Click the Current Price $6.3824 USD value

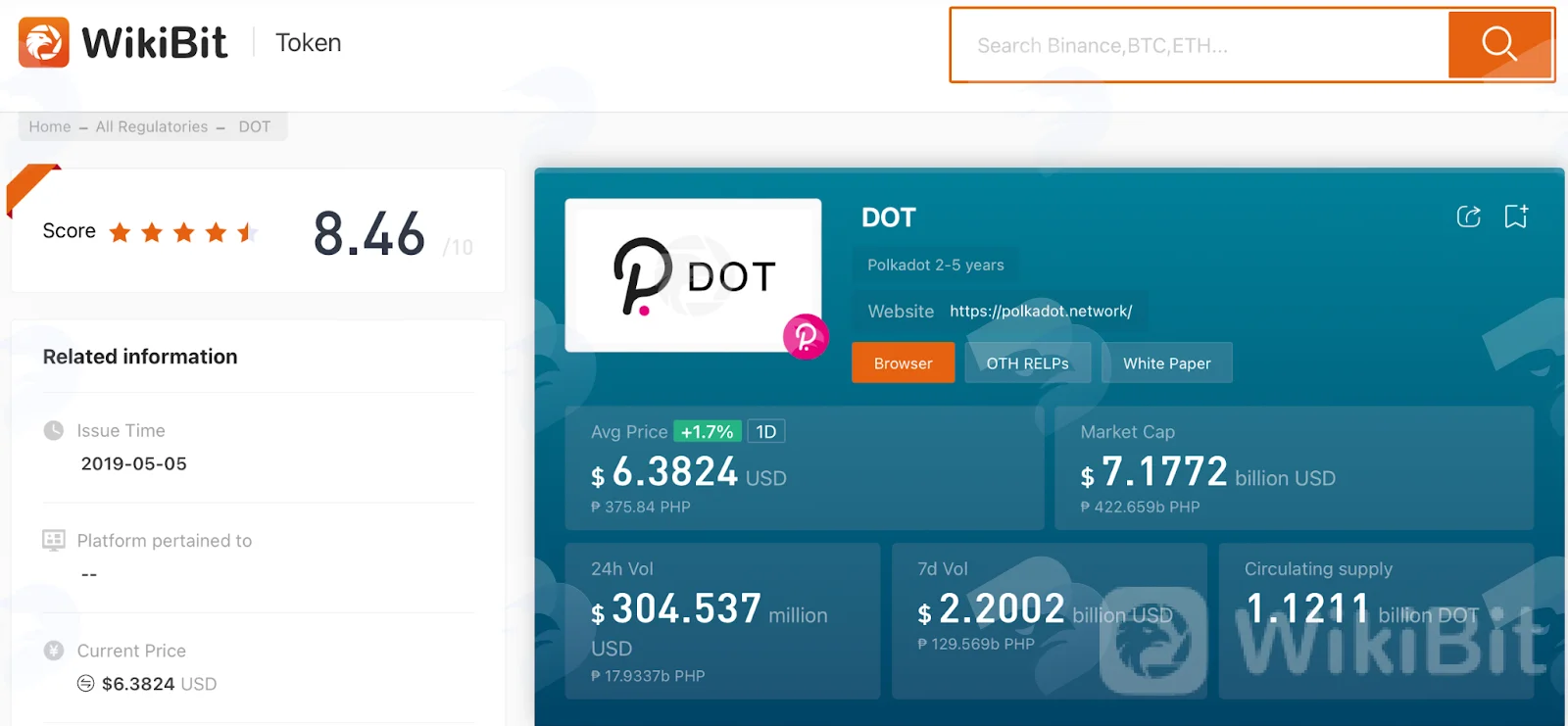coord(159,684)
